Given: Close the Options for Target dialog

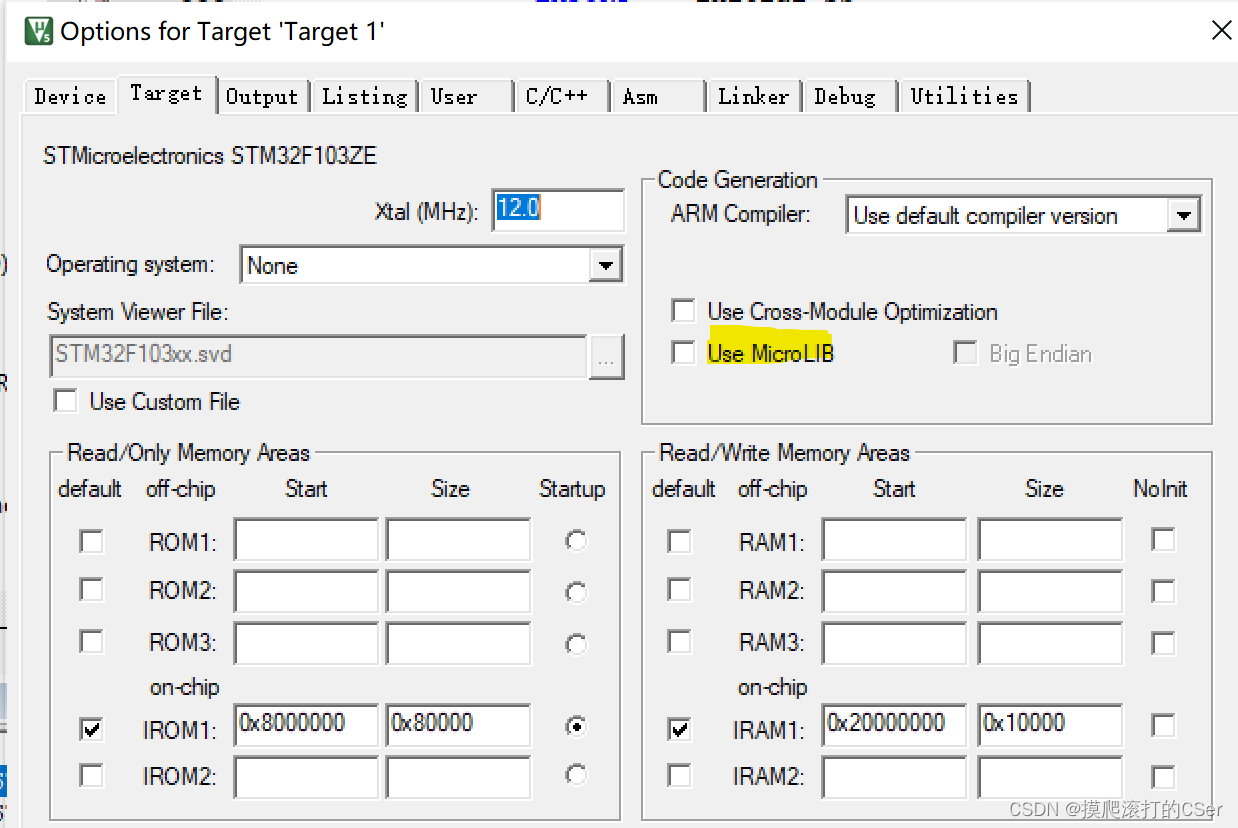Looking at the screenshot, I should (x=1221, y=31).
